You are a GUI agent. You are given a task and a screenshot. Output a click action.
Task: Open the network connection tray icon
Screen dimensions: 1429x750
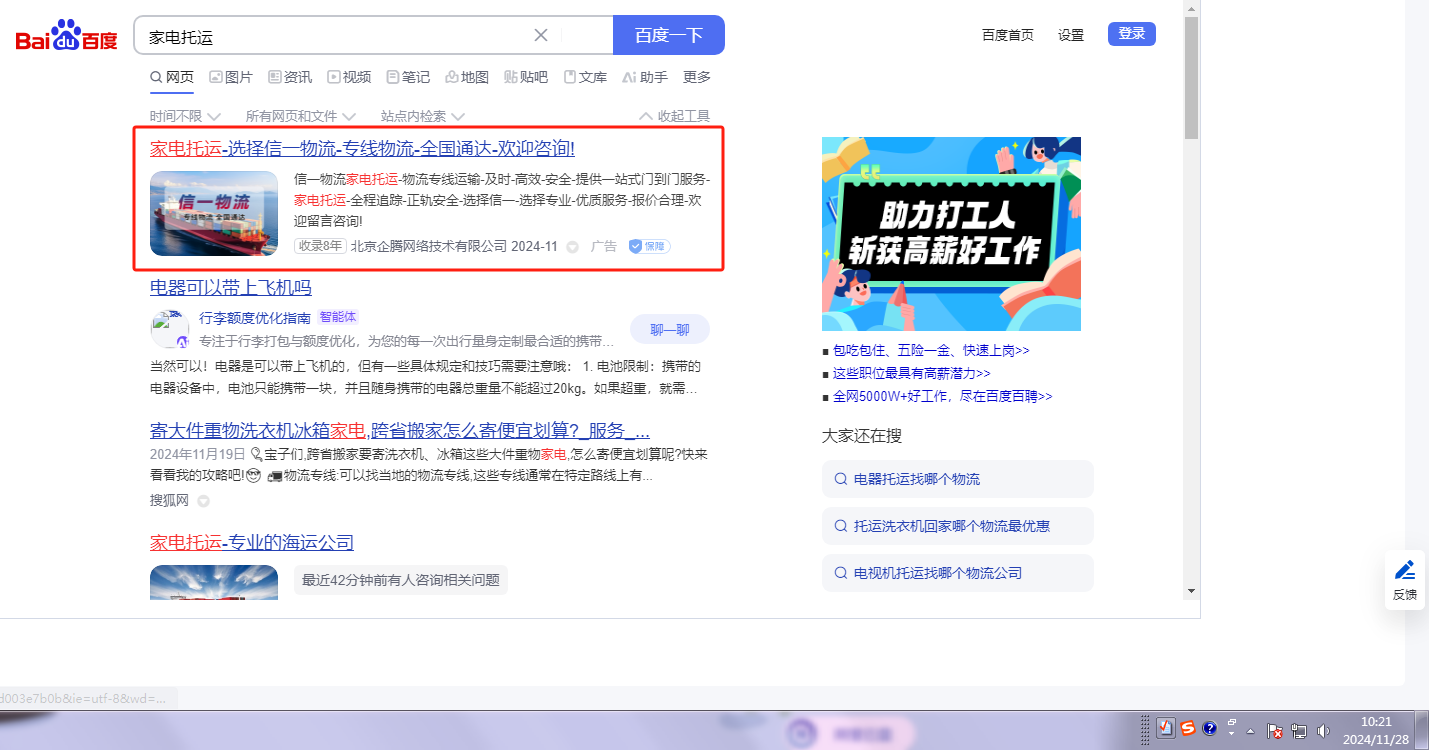pos(1299,730)
